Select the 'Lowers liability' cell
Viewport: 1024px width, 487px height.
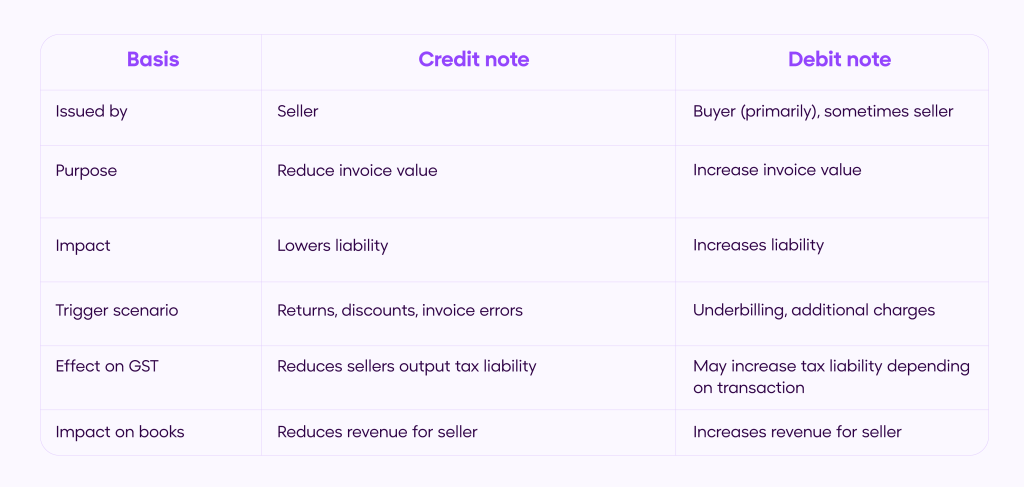pos(332,245)
